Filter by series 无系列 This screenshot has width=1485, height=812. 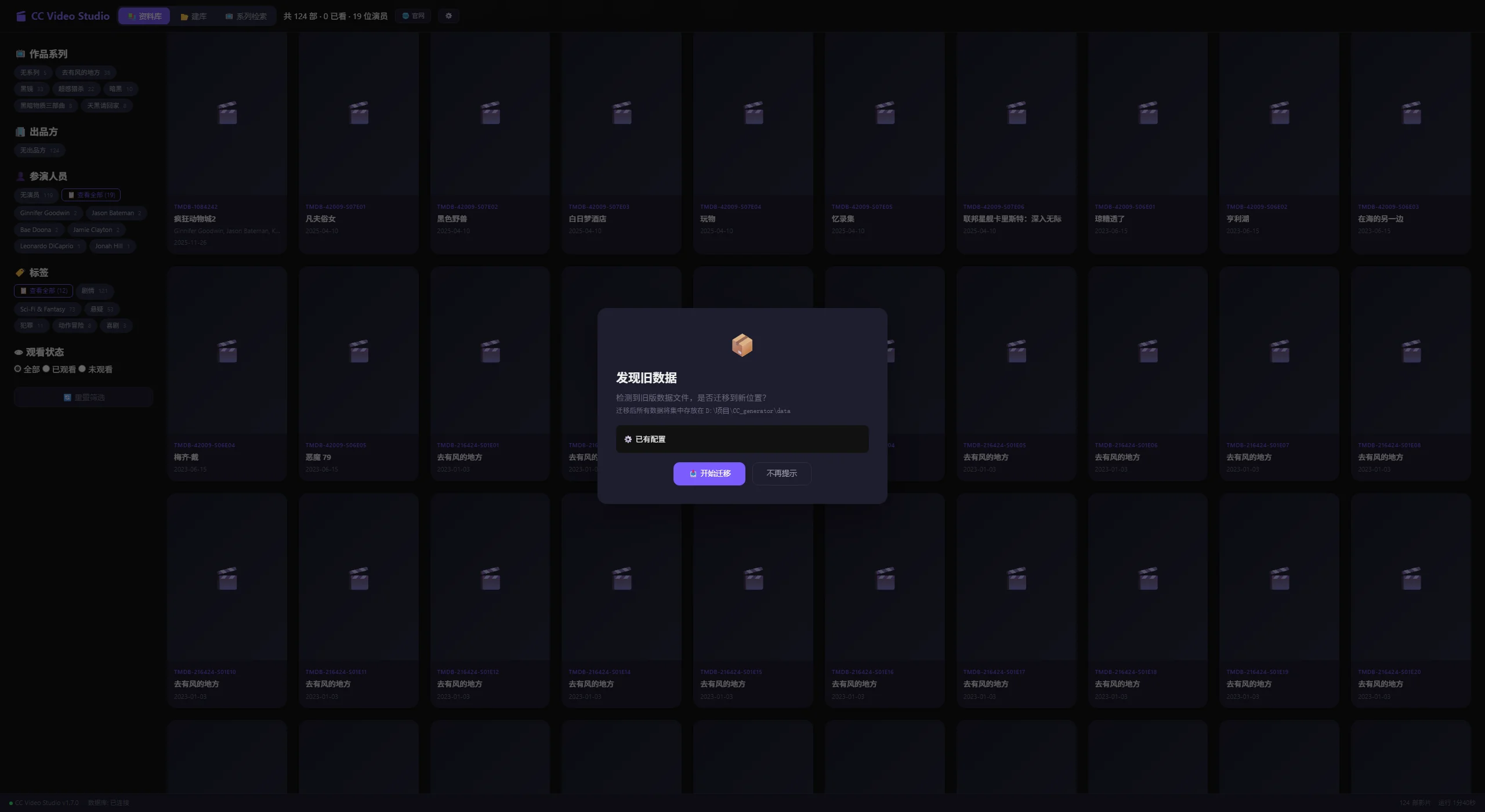[x=33, y=72]
